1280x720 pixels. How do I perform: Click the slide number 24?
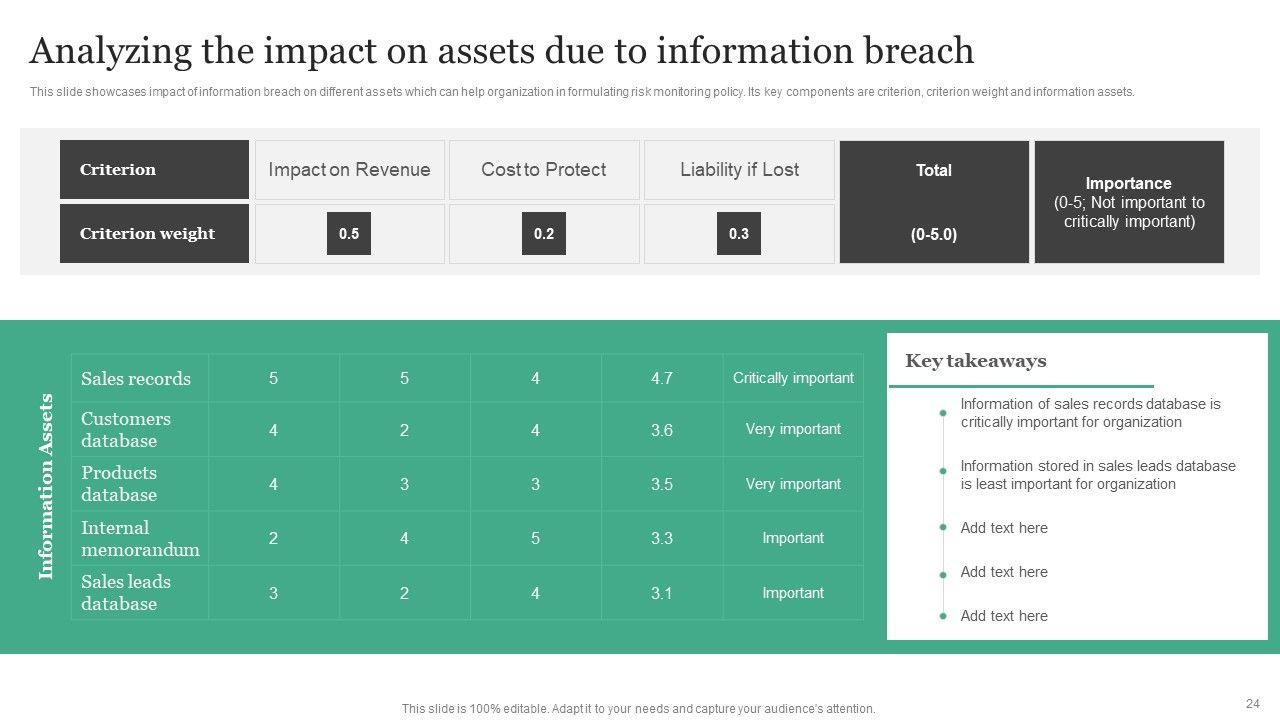[1252, 703]
